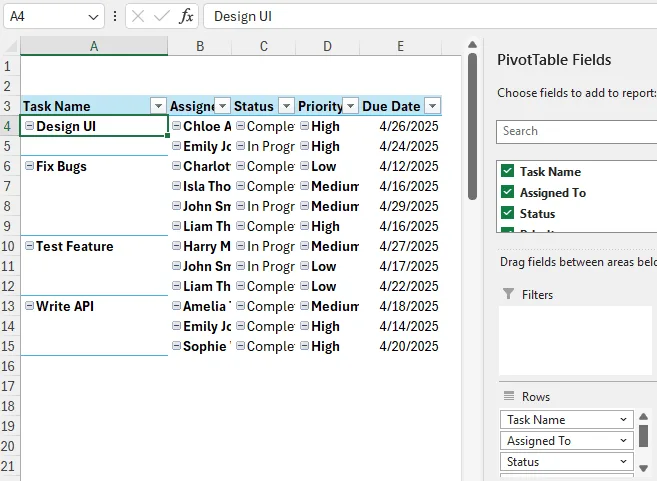The width and height of the screenshot is (657, 481).
Task: Collapse the Harry M assignee row
Action: pyautogui.click(x=176, y=246)
